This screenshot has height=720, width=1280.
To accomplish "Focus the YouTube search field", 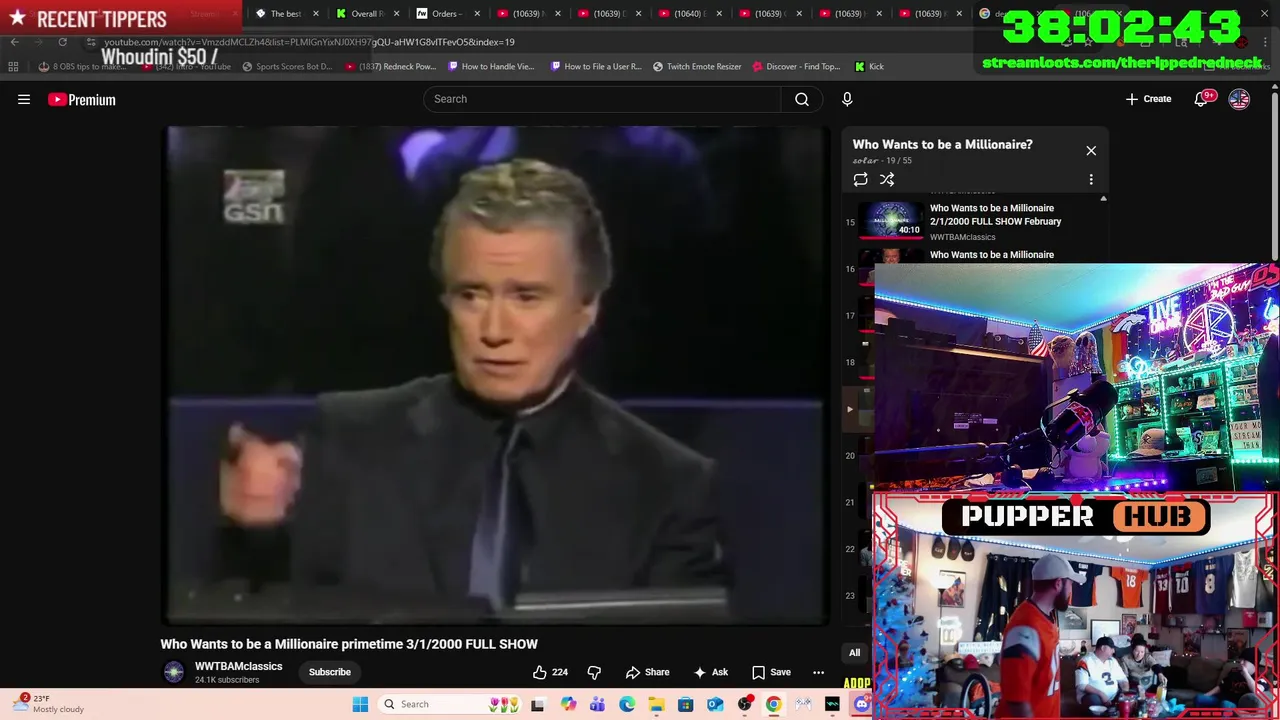I will (x=602, y=99).
